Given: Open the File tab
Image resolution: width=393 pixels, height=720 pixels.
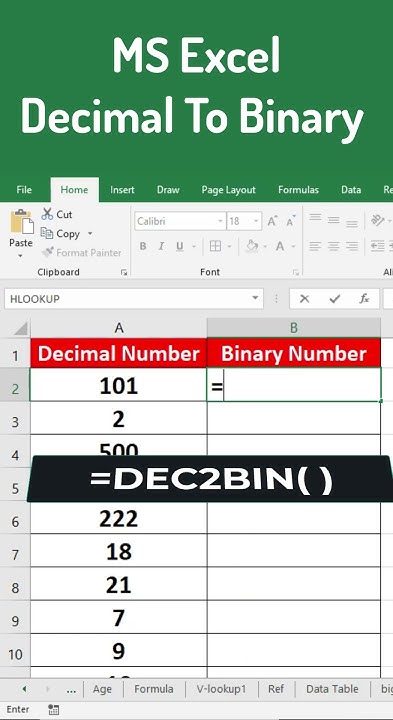Looking at the screenshot, I should coord(24,190).
